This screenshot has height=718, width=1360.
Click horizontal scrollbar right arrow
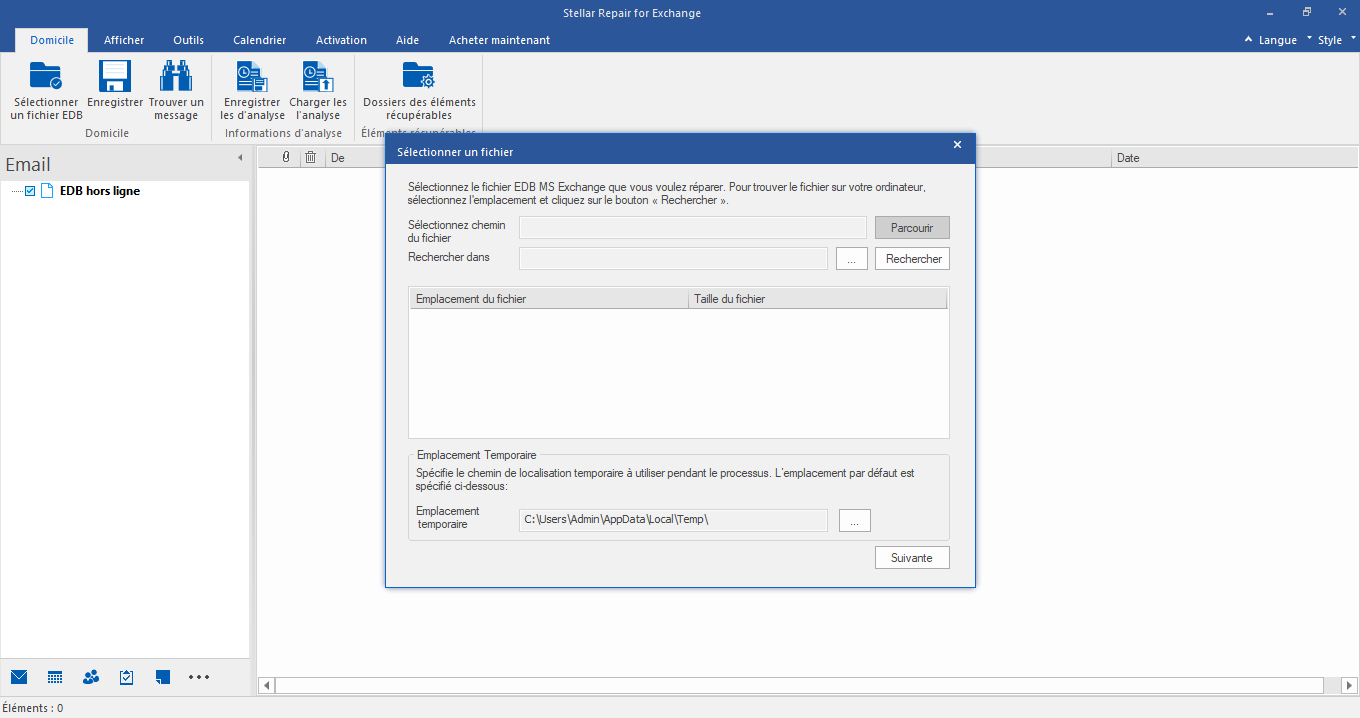click(1348, 685)
